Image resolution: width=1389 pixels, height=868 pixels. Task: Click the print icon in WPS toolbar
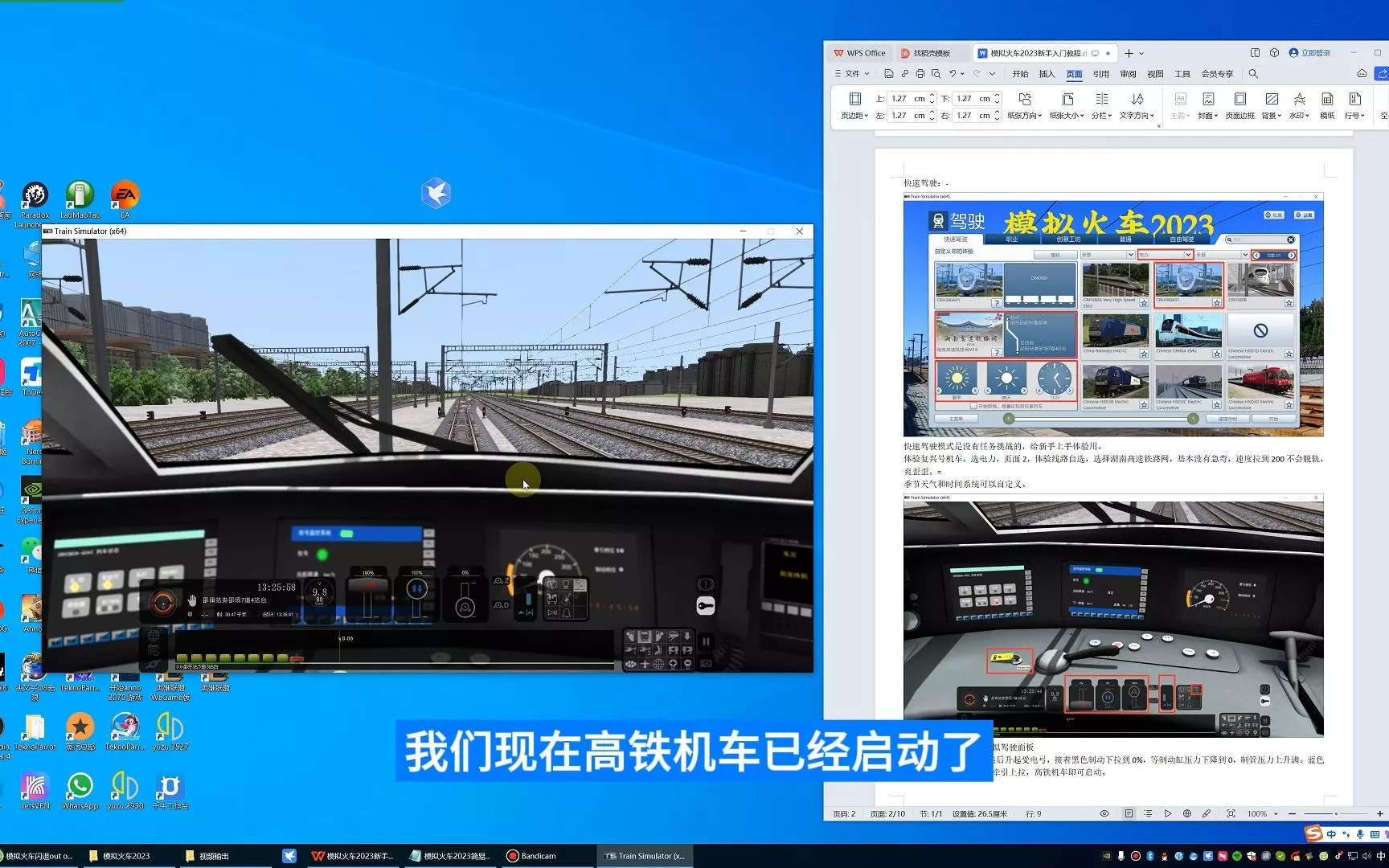pos(920,74)
